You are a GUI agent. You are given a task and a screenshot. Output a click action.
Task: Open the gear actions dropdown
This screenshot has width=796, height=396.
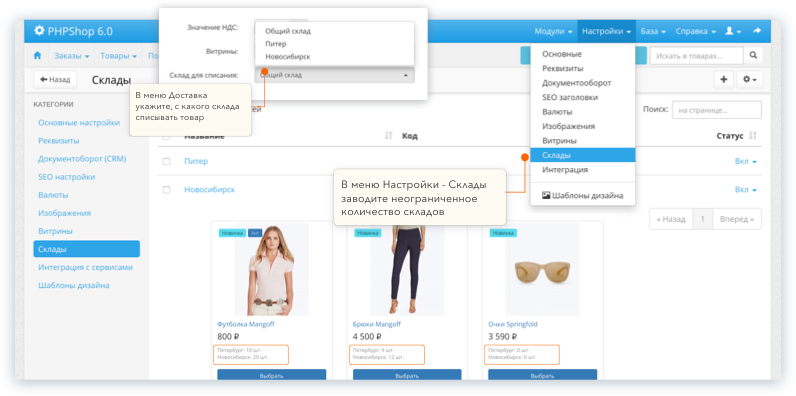749,80
